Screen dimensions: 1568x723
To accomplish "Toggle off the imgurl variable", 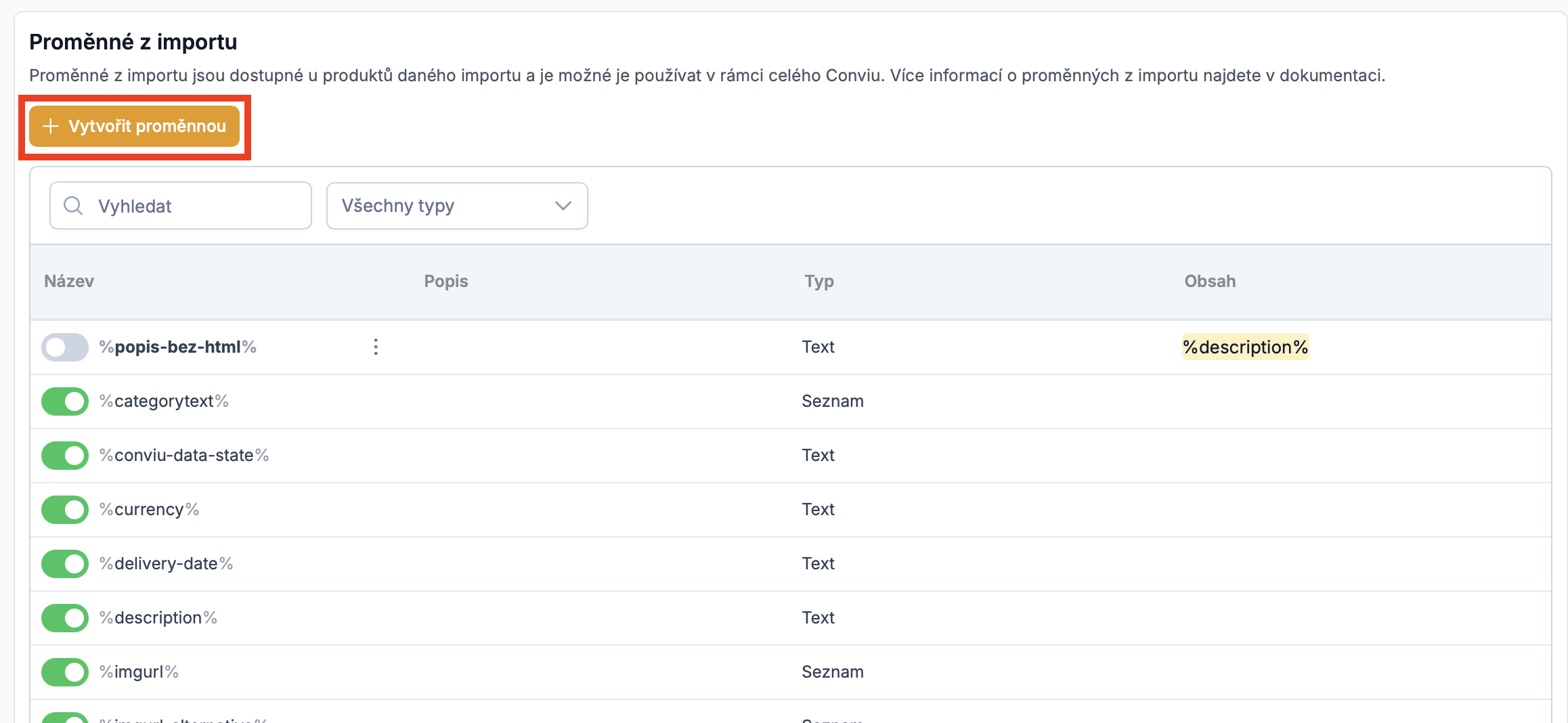I will pyautogui.click(x=65, y=672).
